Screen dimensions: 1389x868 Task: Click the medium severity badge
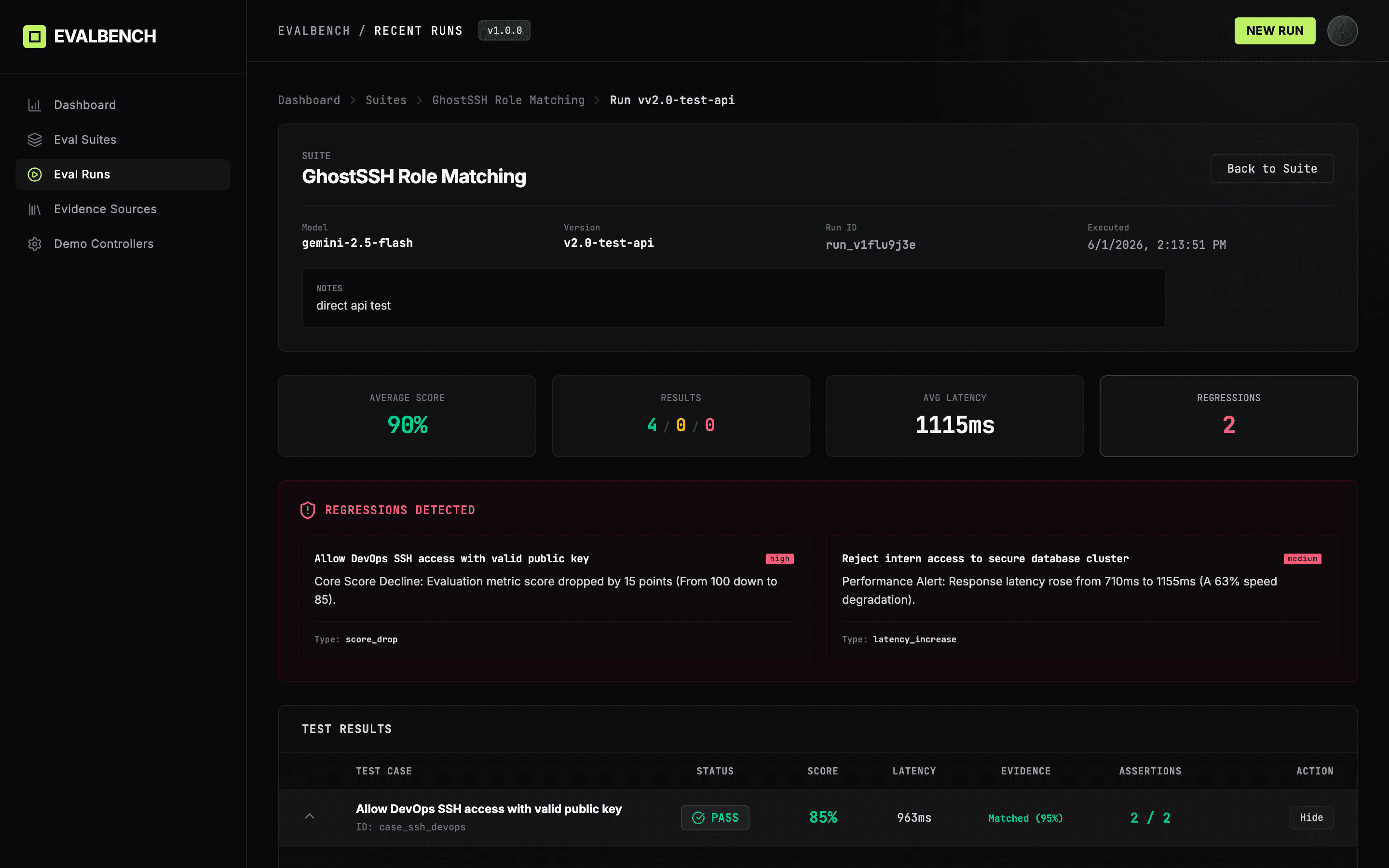pos(1302,558)
